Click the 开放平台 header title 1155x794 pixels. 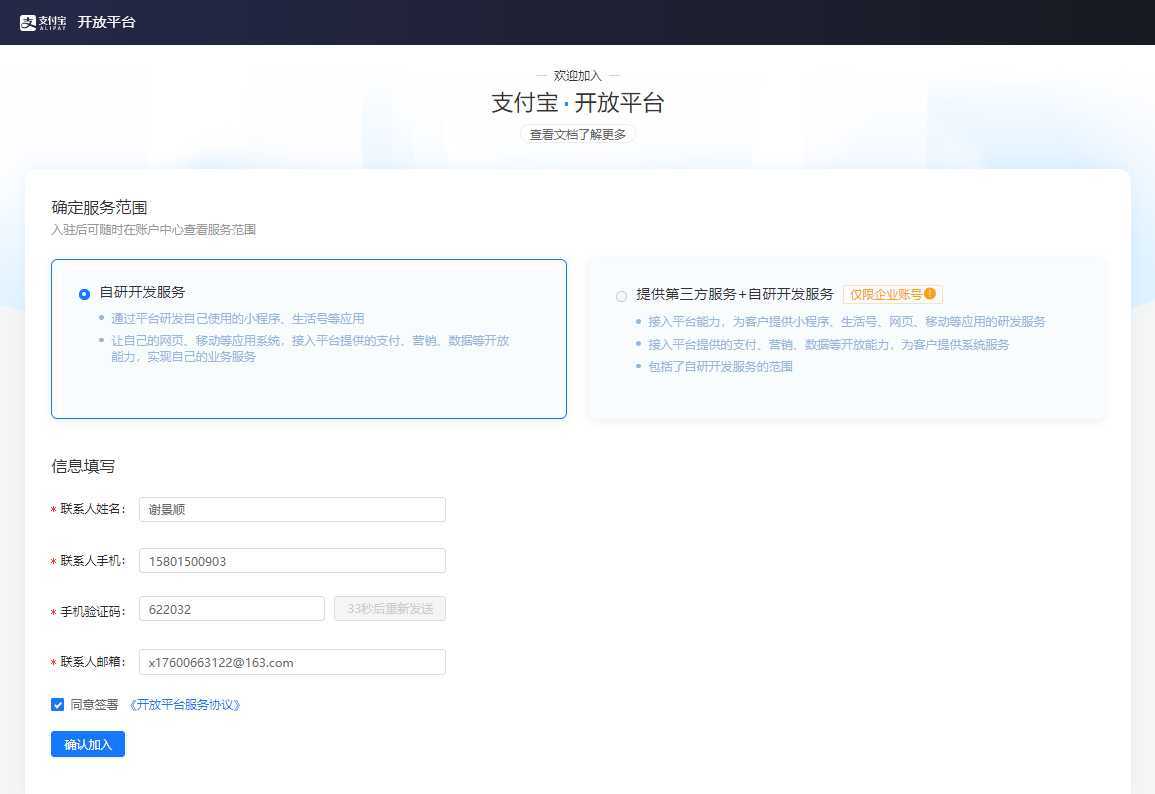[x=106, y=22]
